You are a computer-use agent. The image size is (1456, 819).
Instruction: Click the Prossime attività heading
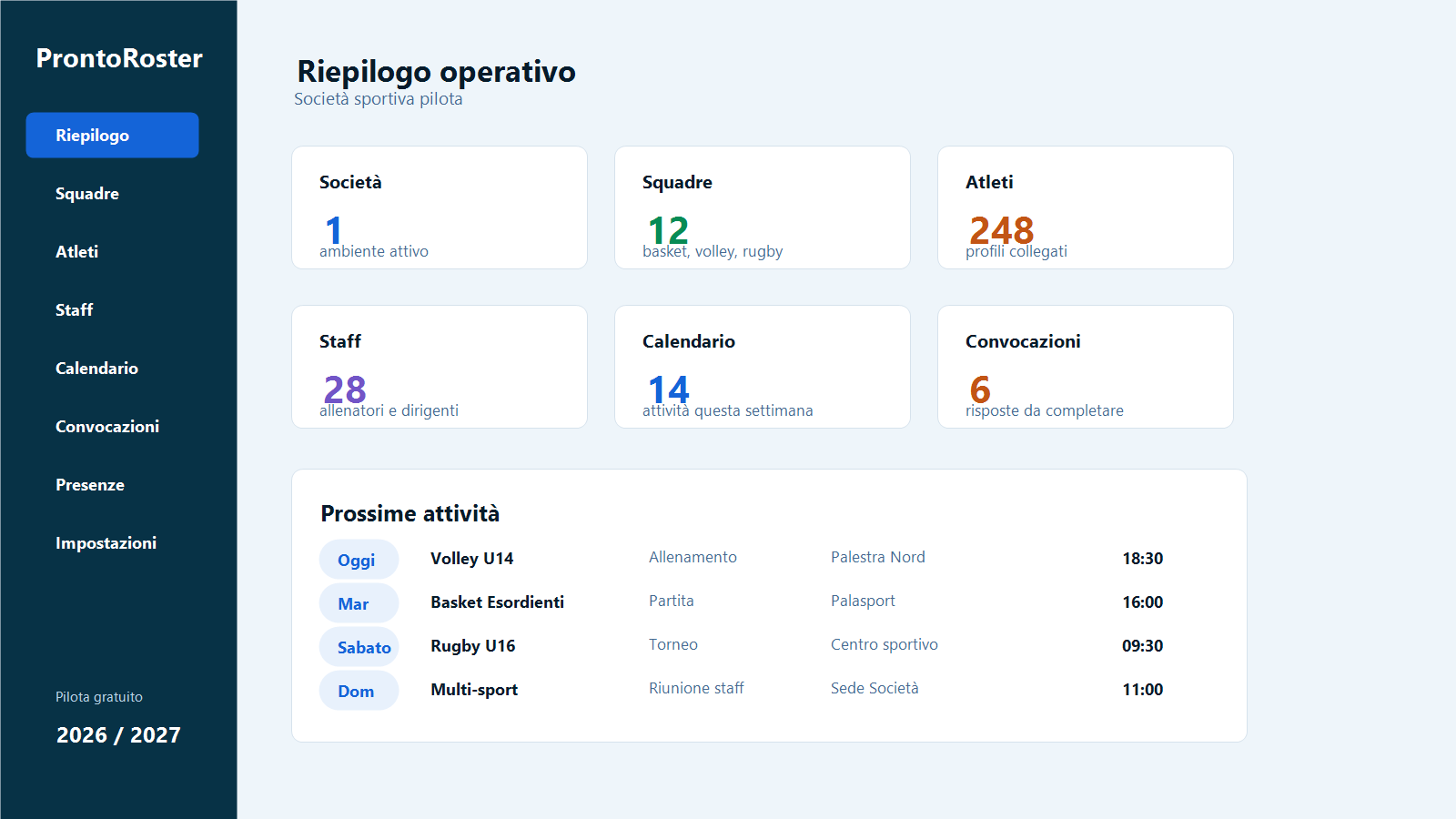[x=410, y=514]
